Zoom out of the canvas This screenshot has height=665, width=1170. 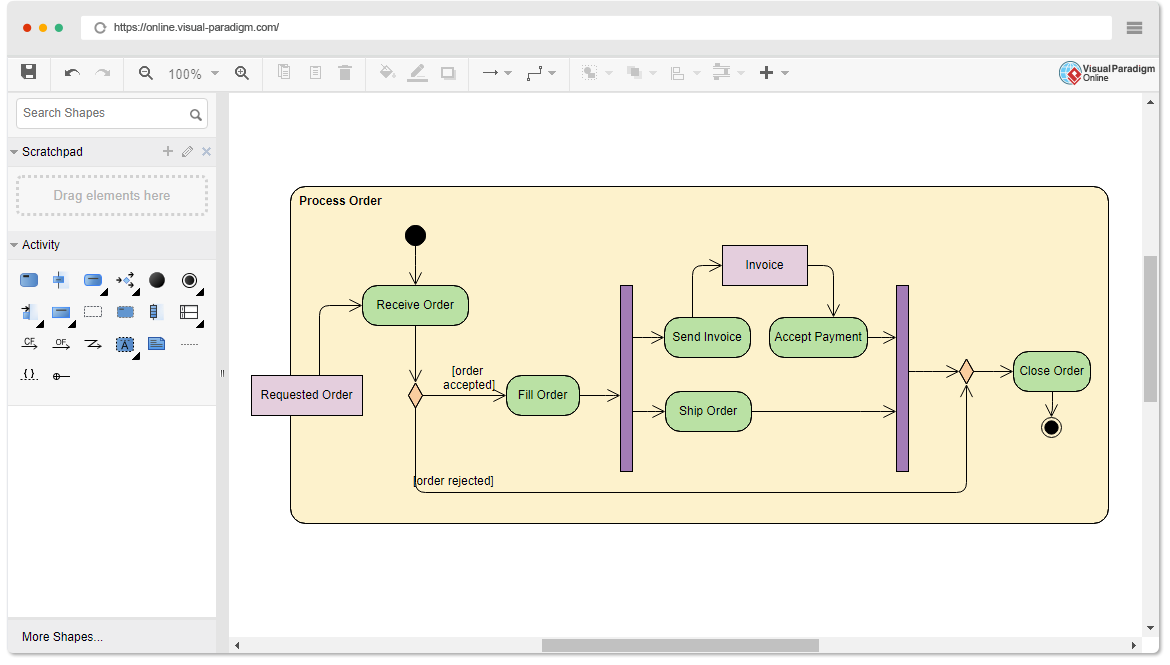146,72
